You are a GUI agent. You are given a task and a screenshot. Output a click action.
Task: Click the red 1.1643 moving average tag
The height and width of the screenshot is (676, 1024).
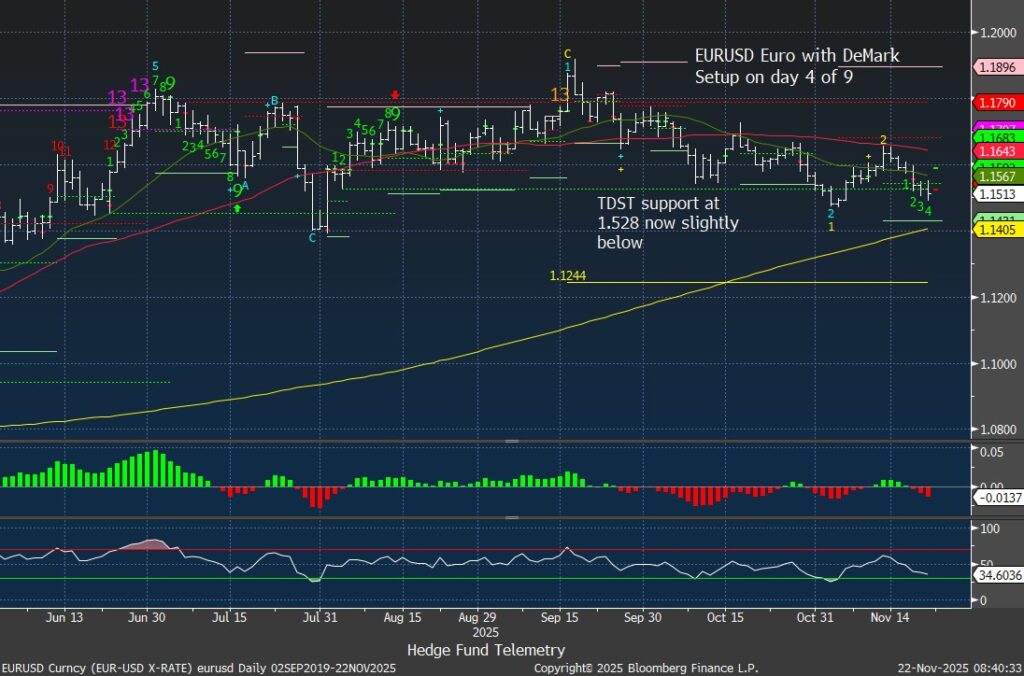pos(995,150)
